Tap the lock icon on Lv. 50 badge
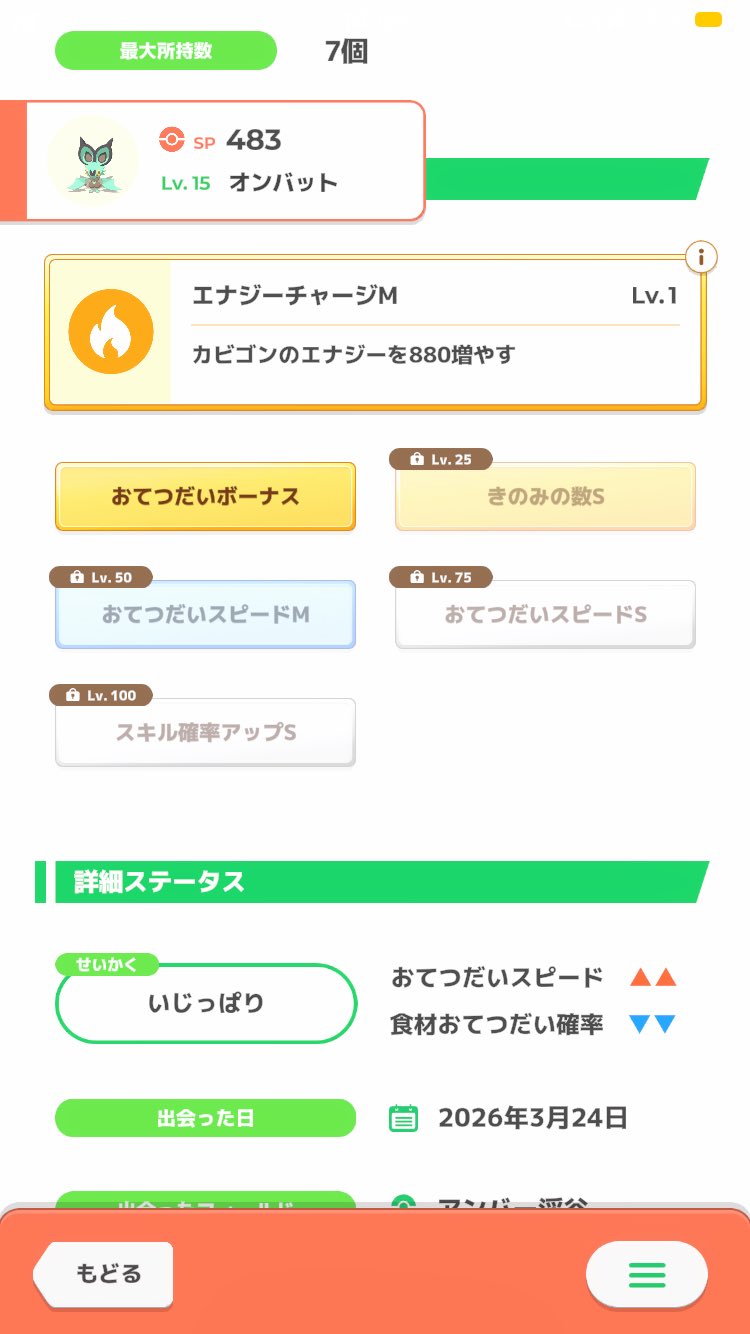 pos(76,578)
